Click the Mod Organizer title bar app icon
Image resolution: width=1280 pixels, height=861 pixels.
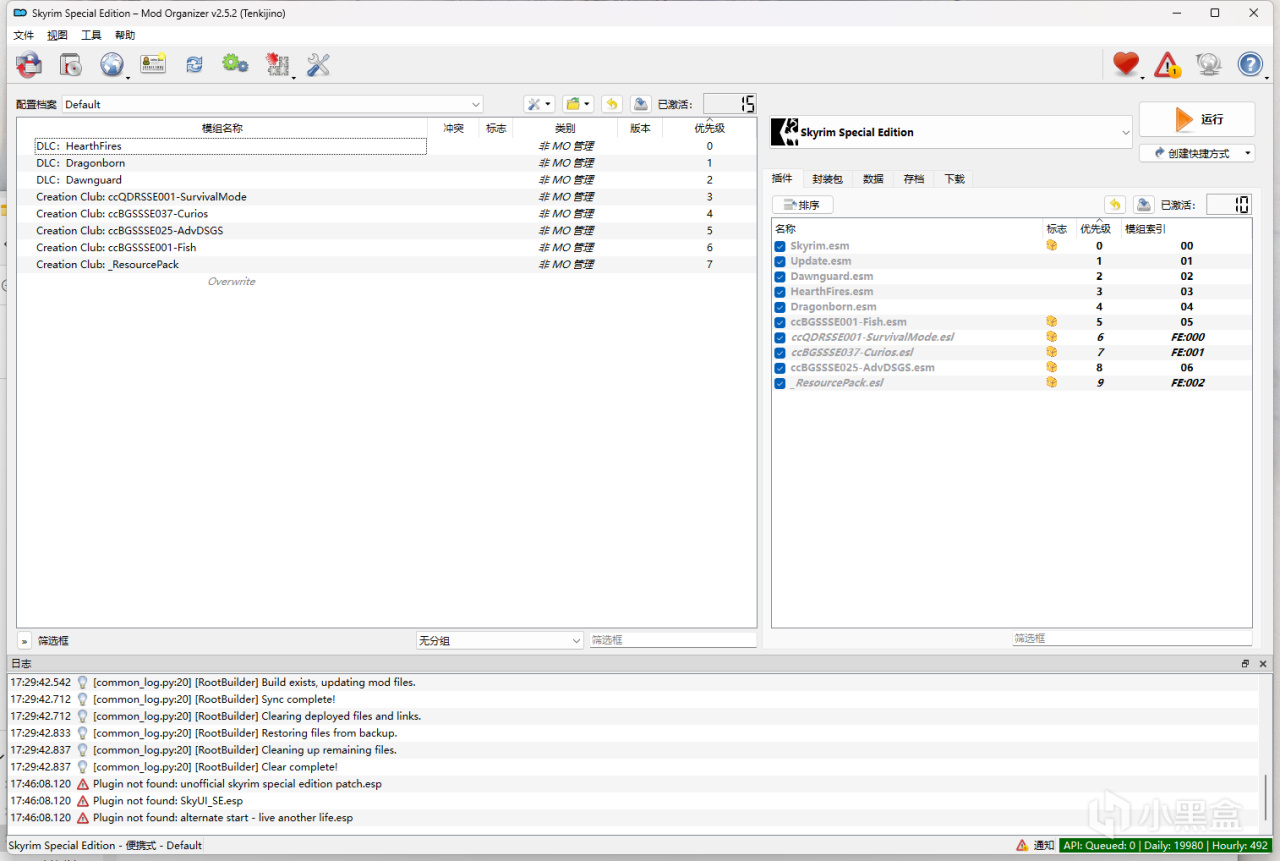(x=20, y=13)
